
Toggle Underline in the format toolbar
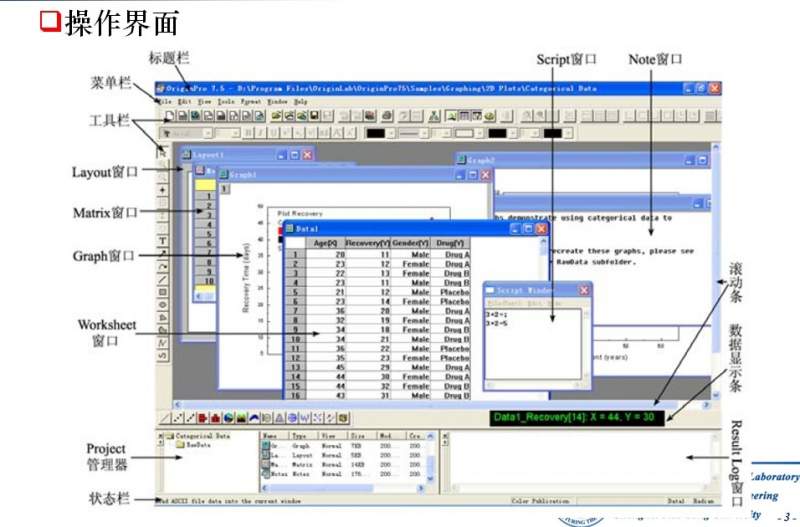coord(273,134)
